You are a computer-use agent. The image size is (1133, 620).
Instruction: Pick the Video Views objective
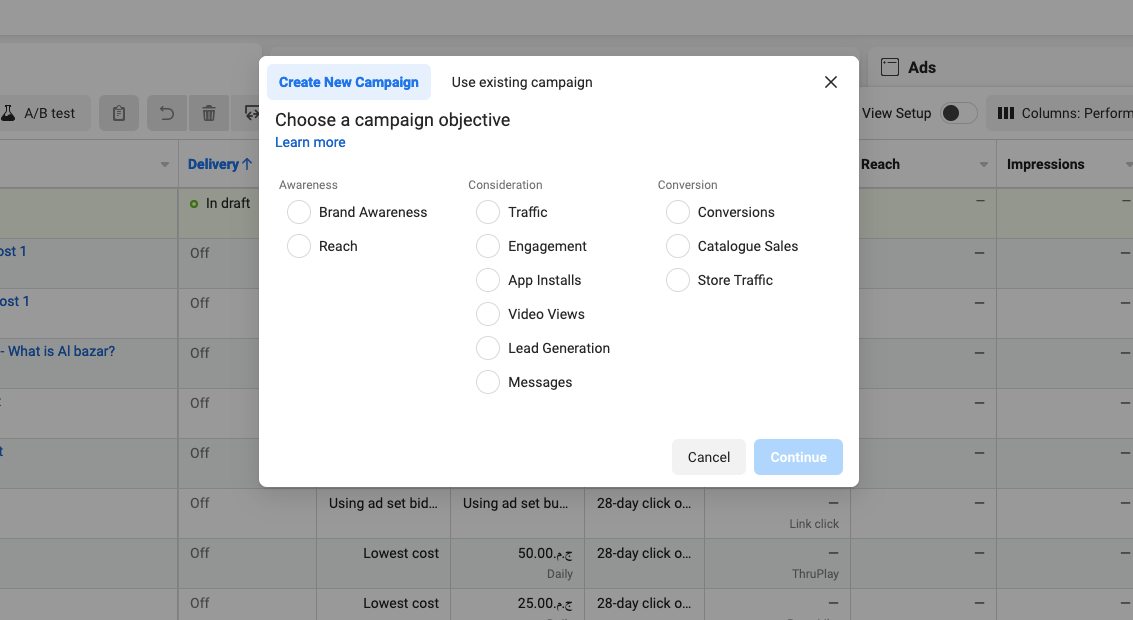[x=488, y=314]
